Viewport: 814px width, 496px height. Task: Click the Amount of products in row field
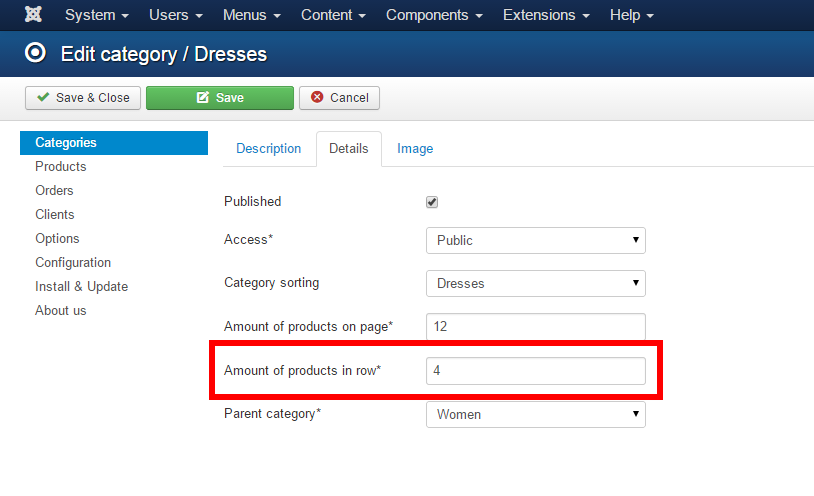click(x=535, y=371)
